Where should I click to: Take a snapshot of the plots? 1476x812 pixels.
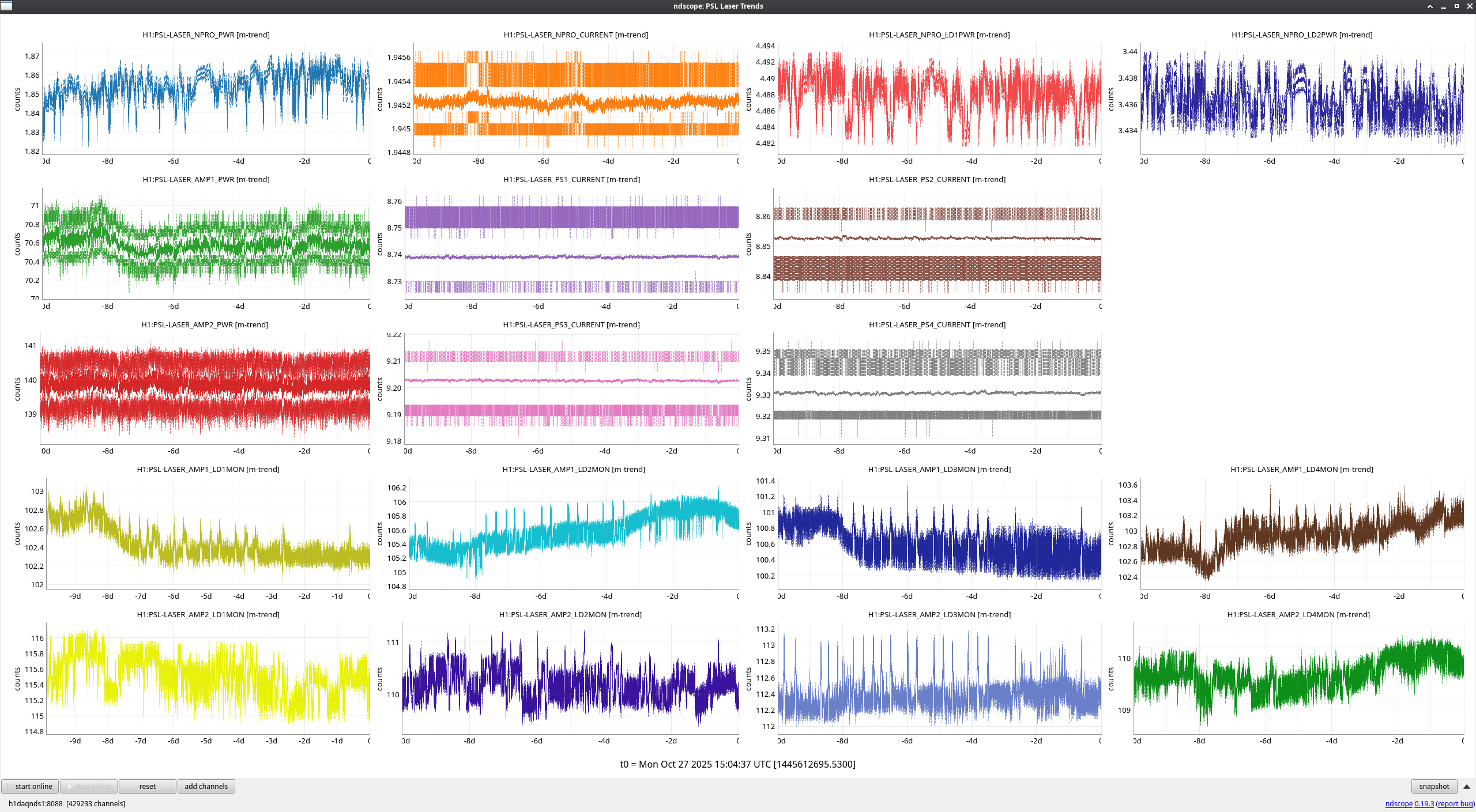pos(1433,786)
